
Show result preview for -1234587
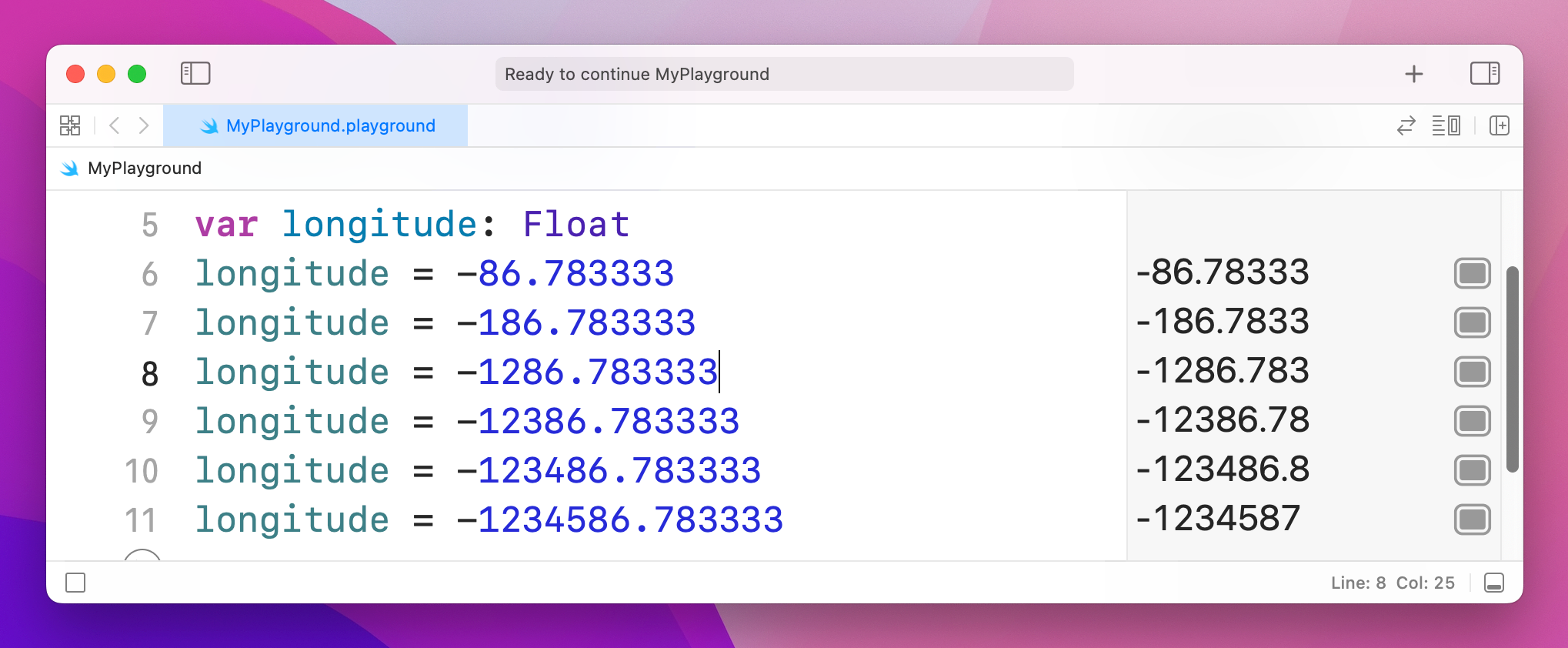tap(1472, 519)
